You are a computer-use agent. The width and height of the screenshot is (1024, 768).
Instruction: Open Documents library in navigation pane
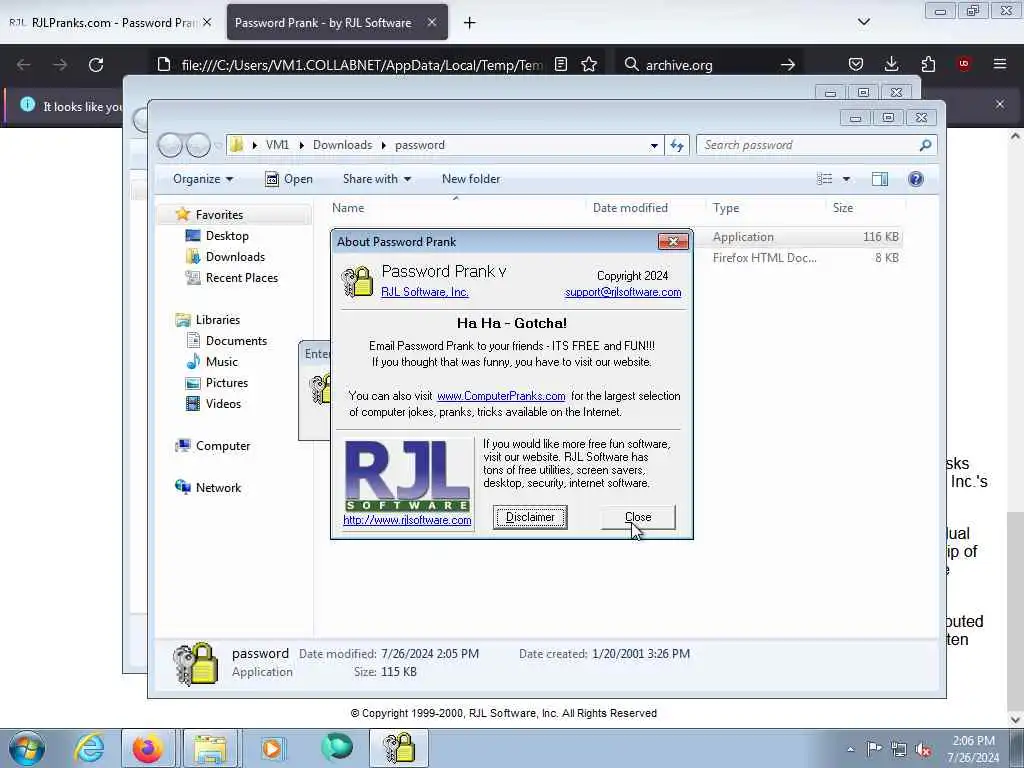[x=236, y=340]
